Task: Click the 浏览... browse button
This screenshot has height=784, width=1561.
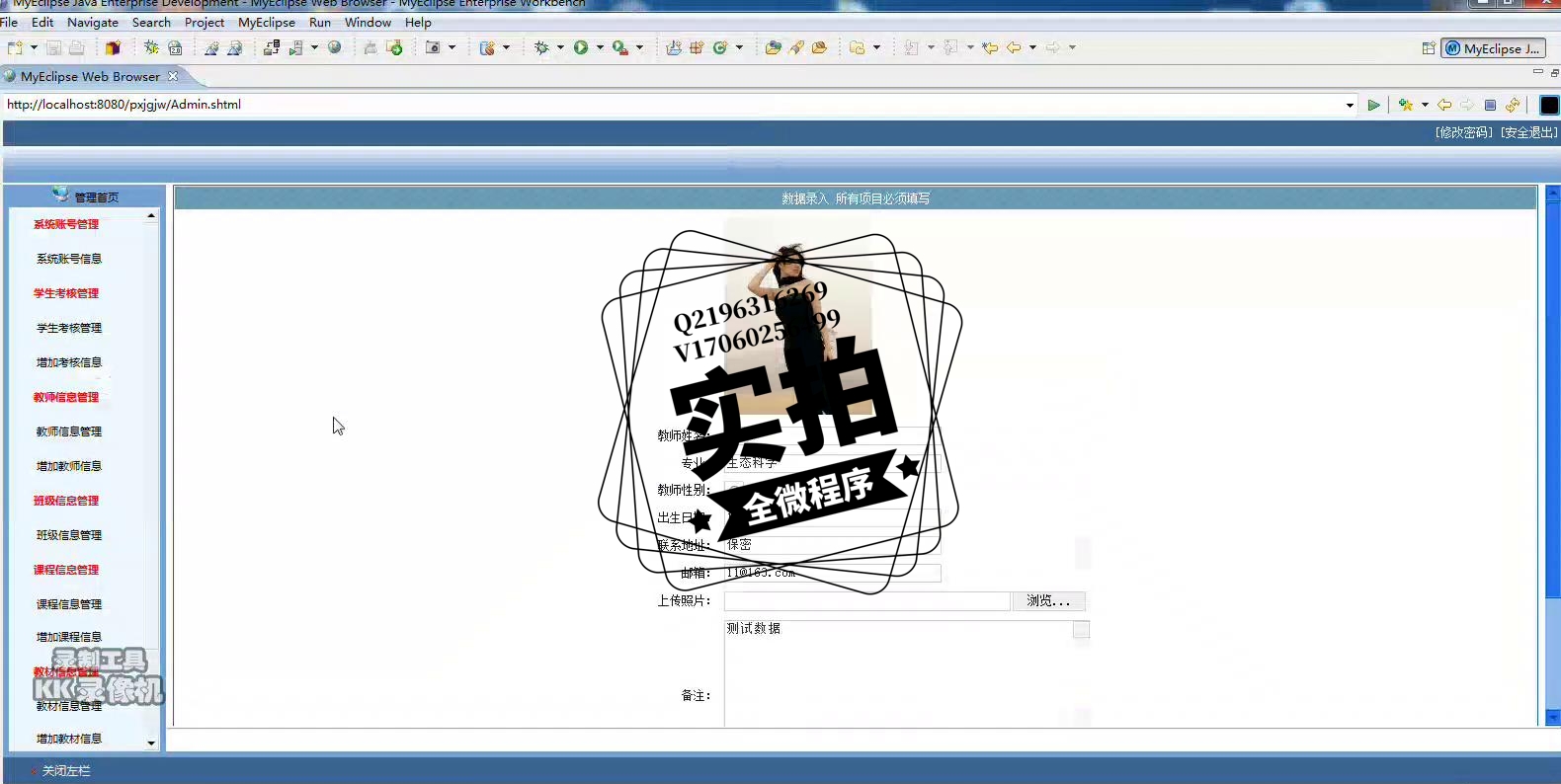Action: (1048, 600)
